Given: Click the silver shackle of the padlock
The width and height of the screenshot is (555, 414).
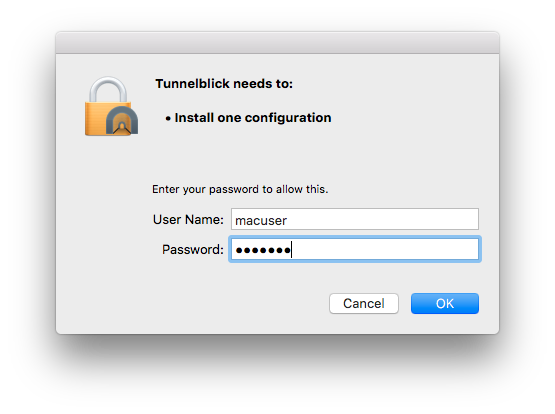Looking at the screenshot, I should coord(108,90).
